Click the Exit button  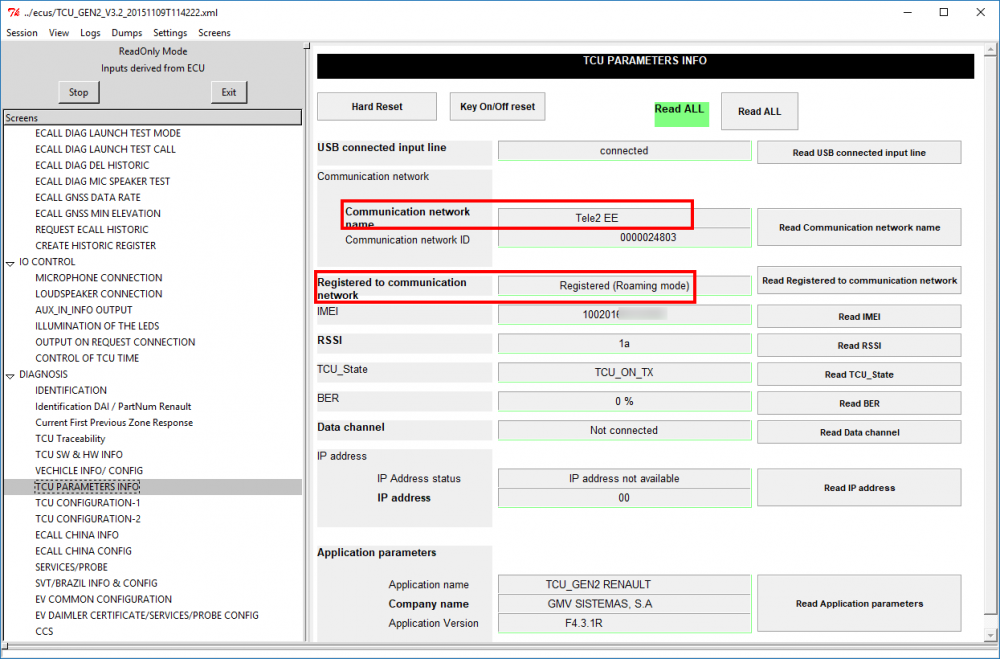point(229,93)
